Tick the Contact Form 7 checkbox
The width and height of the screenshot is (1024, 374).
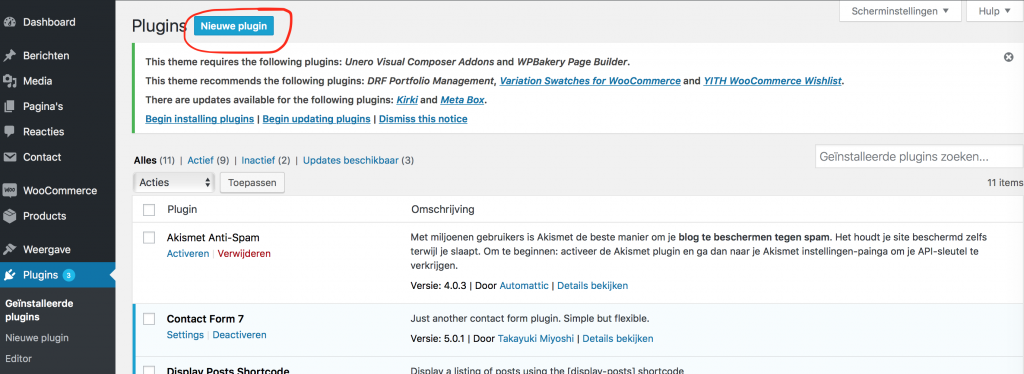pos(149,319)
